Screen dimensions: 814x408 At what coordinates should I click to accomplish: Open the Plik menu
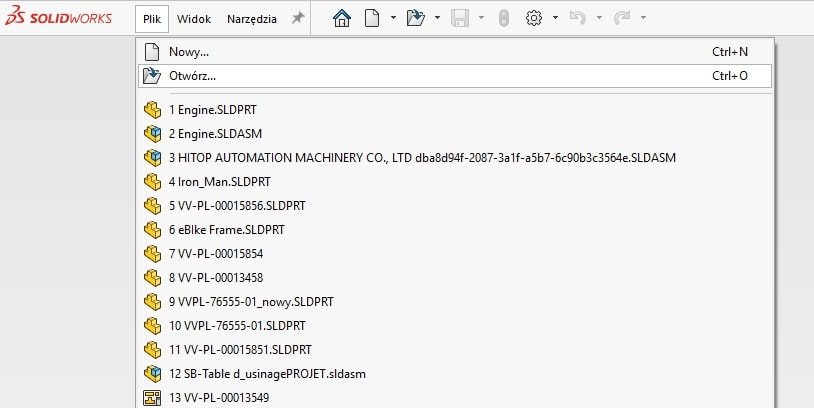point(152,19)
